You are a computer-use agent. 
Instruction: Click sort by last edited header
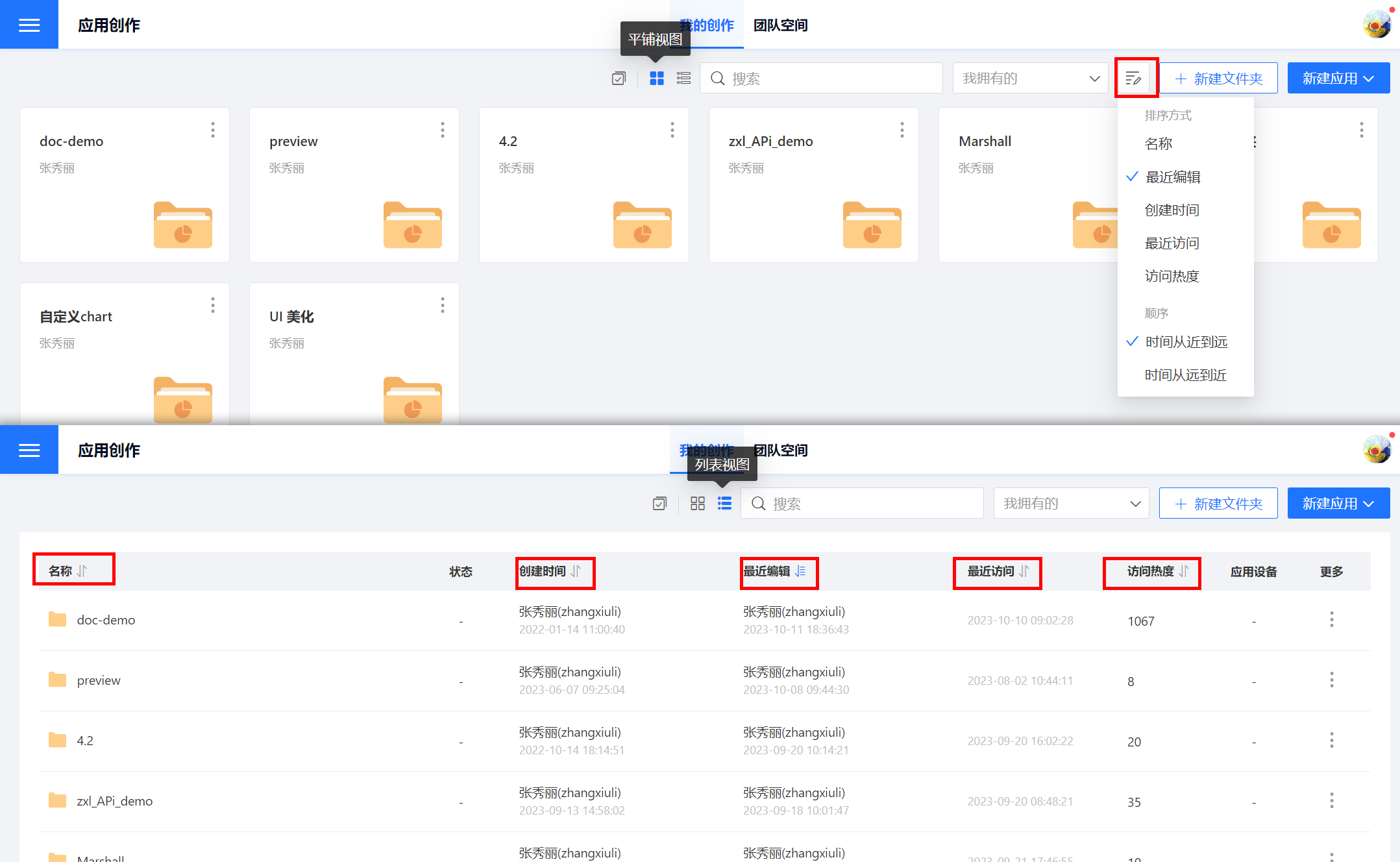[x=776, y=571]
